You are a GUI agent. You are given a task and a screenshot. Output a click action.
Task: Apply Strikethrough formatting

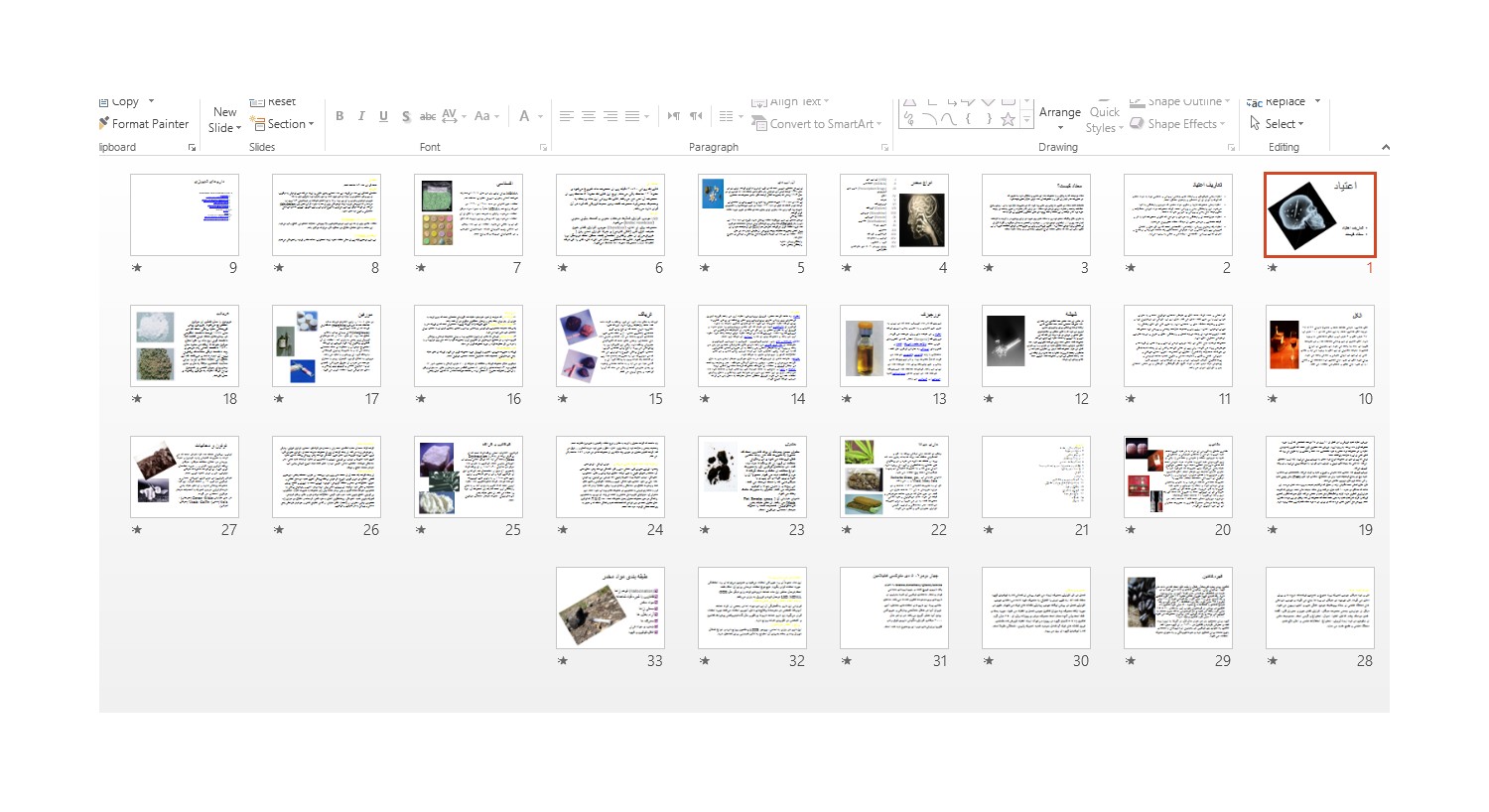click(428, 116)
